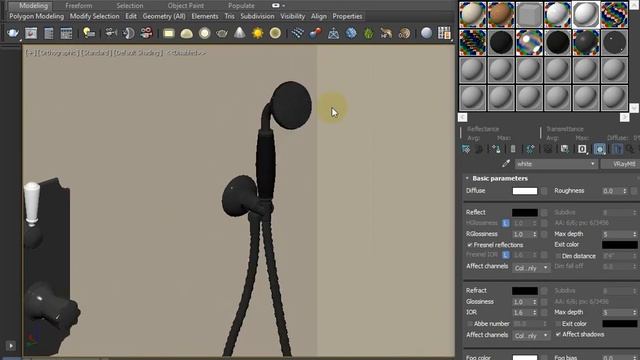Expand the Polygon Modeling panel

coord(36,16)
